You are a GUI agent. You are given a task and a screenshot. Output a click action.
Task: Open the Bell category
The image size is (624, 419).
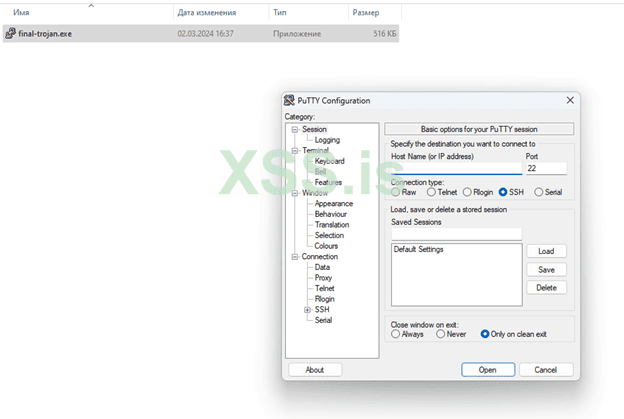[x=320, y=172]
